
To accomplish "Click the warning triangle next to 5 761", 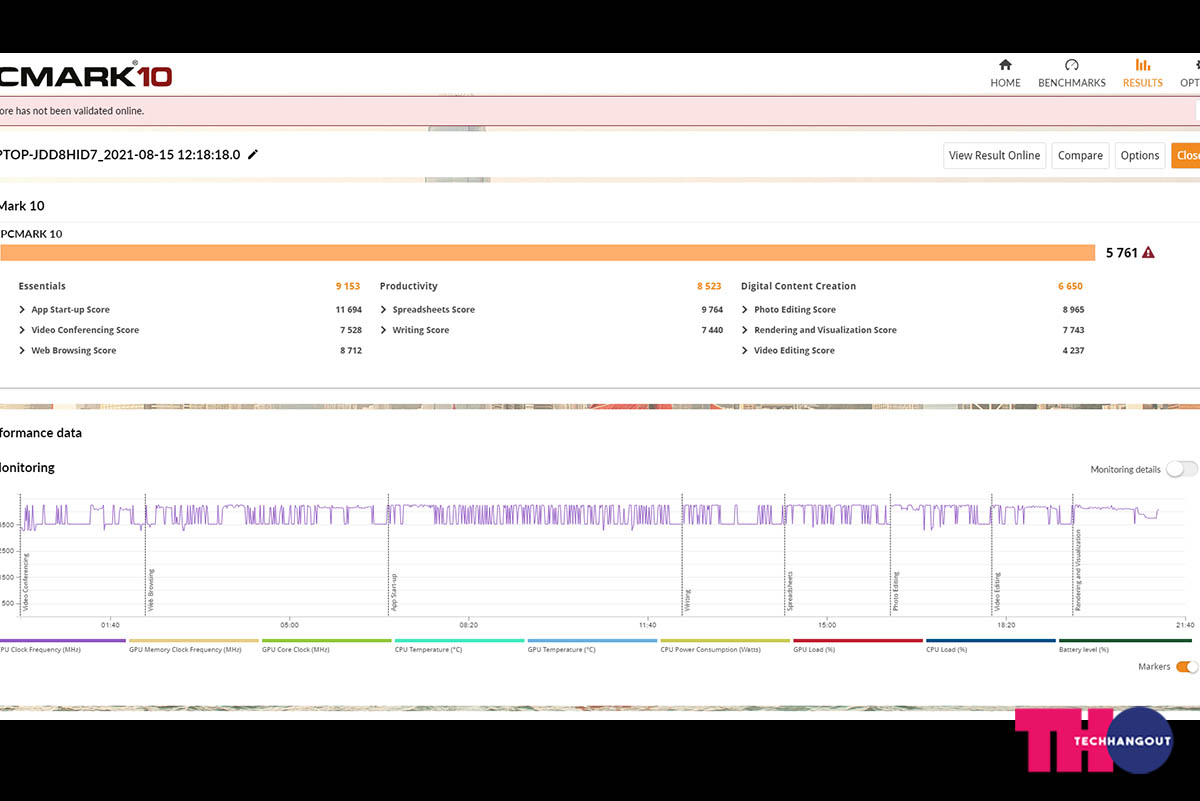I will click(x=1148, y=253).
